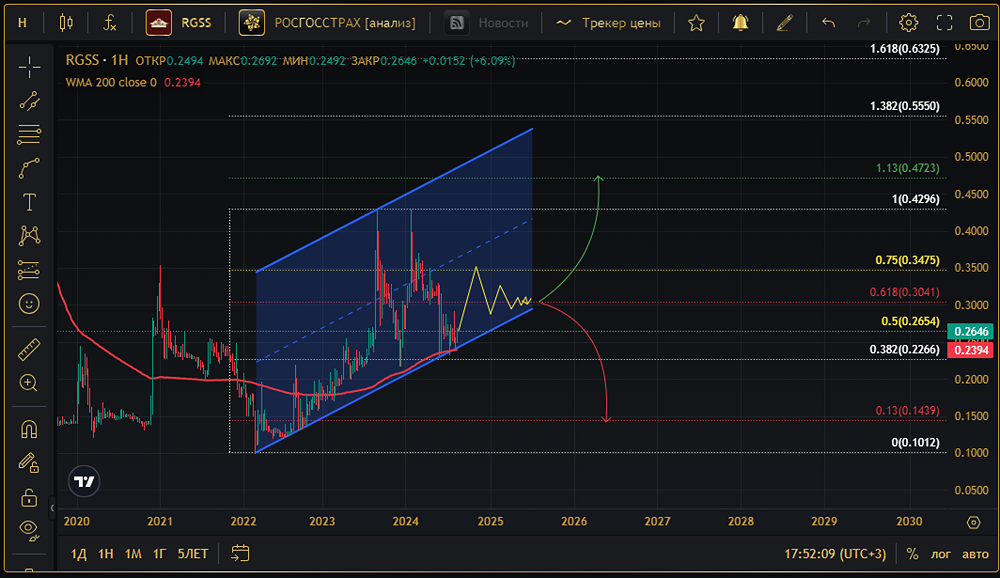
Task: Click the WMA 200 close 0 indicator legend
Action: (x=111, y=82)
